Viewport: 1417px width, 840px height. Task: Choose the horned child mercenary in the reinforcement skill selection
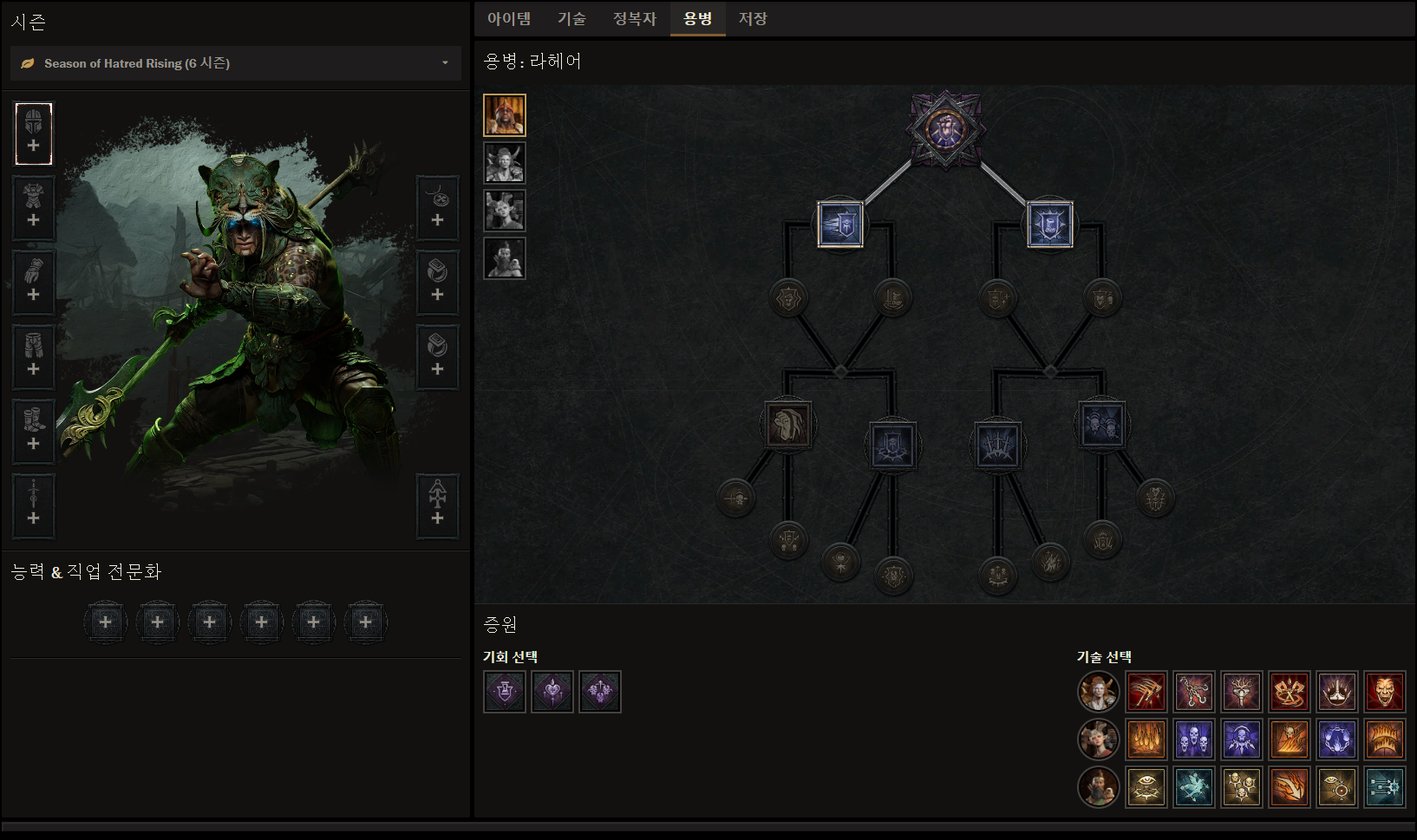tap(1099, 739)
